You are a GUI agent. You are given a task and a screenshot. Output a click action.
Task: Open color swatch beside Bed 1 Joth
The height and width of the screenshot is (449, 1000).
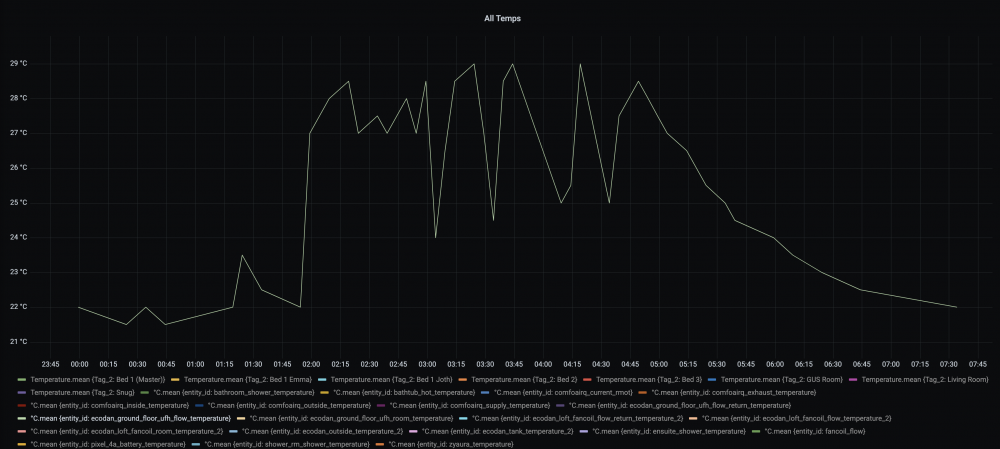pos(322,379)
